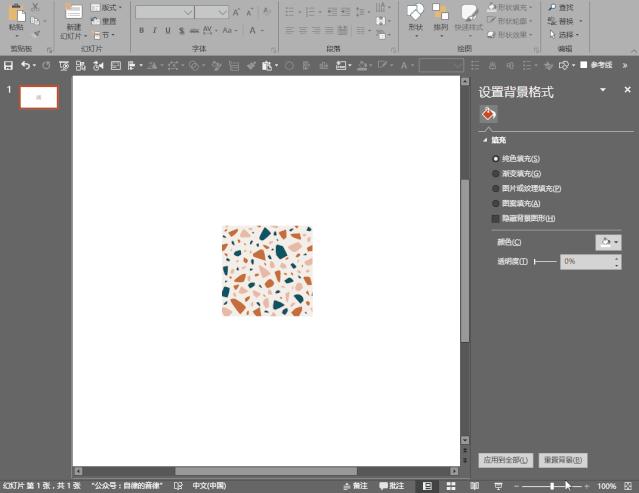Click the terrazzo pattern image on slide

click(267, 271)
